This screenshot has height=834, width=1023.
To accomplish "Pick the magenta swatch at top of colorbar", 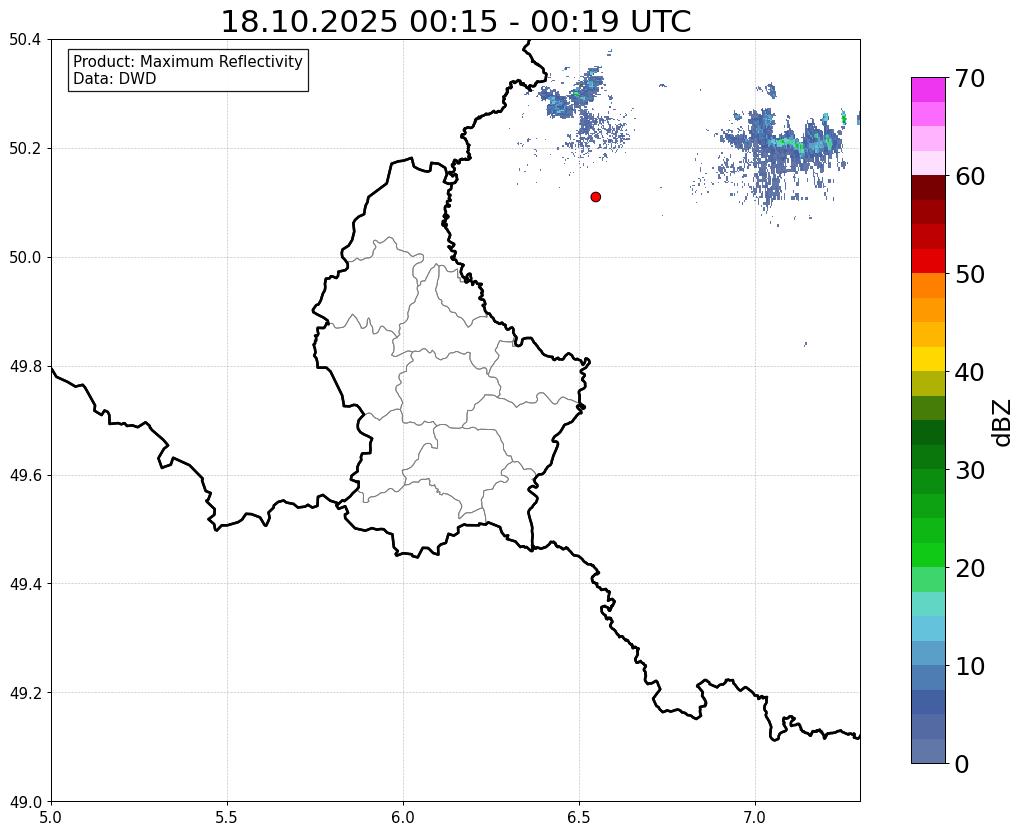I will (x=928, y=89).
